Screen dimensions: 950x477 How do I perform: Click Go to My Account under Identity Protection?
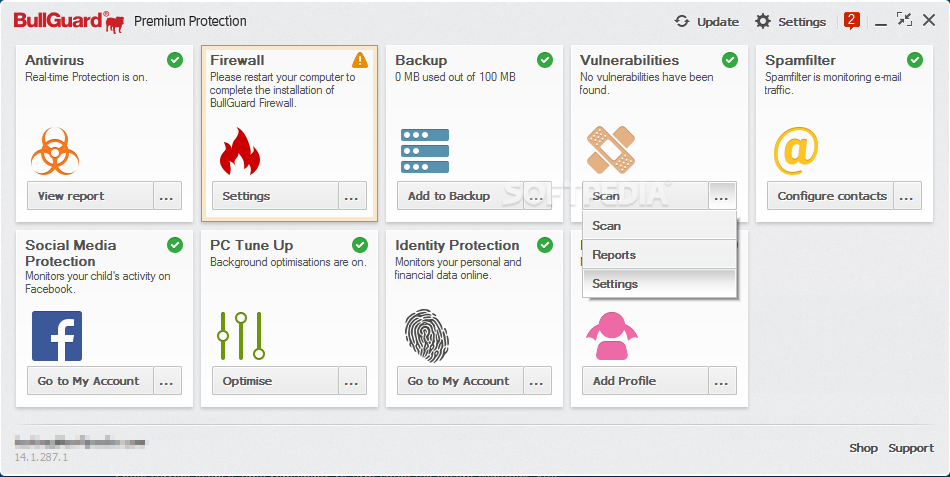point(460,381)
